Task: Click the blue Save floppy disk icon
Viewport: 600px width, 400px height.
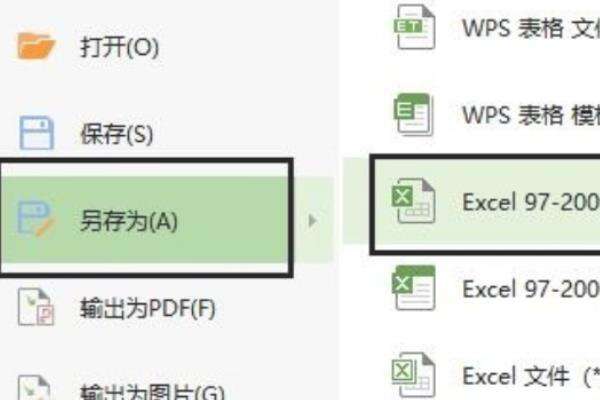Action: 36,133
